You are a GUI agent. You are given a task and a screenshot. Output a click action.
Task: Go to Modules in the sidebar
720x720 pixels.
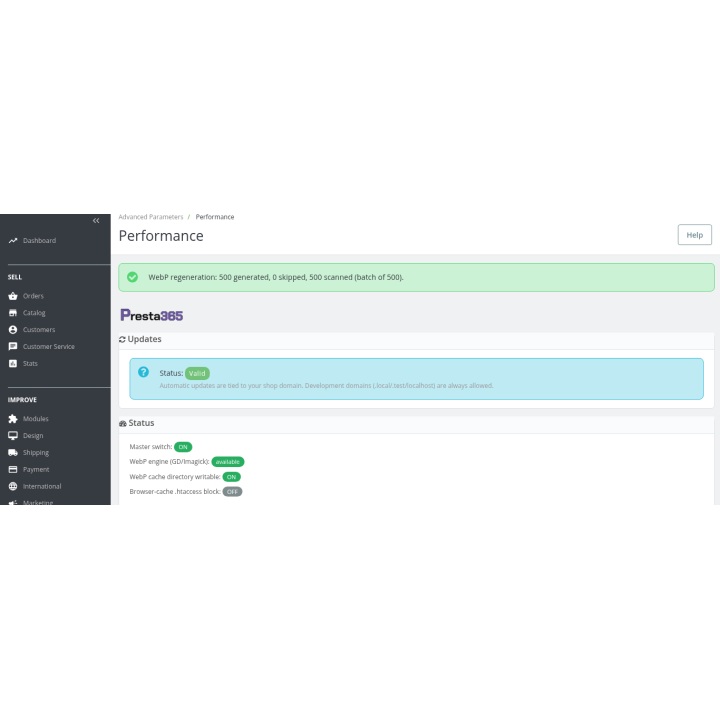[36, 419]
